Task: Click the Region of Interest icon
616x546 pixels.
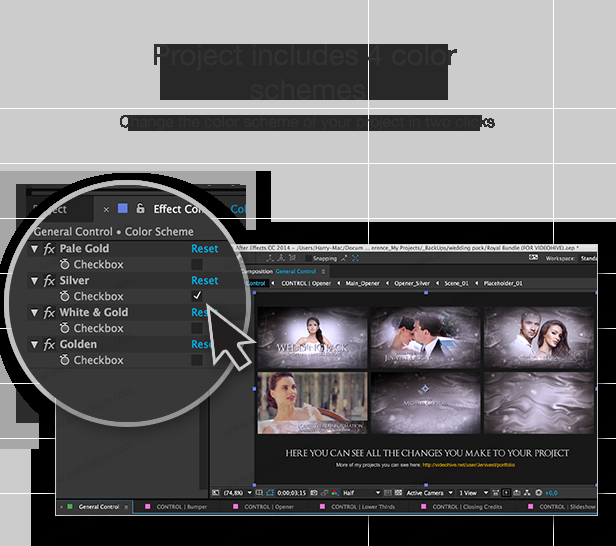Action: coord(388,493)
